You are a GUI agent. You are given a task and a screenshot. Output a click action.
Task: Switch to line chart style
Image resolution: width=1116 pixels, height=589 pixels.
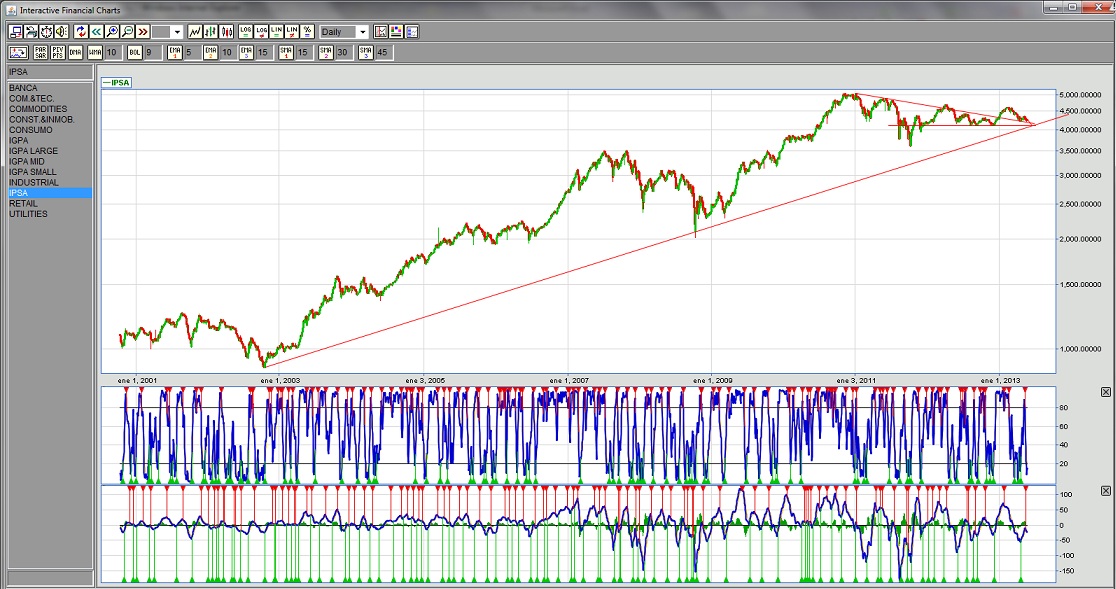tap(195, 32)
